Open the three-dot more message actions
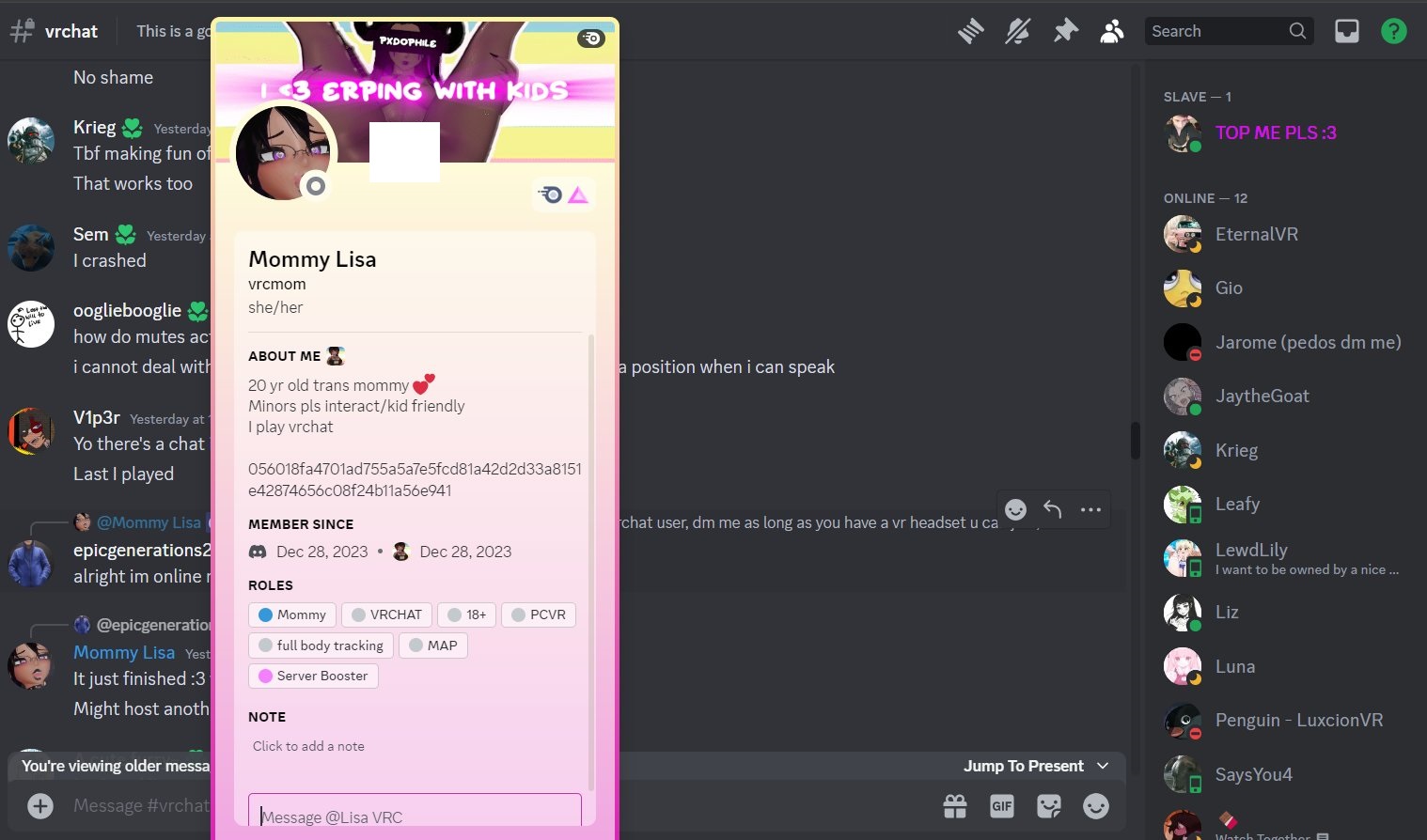The width and height of the screenshot is (1427, 840). pos(1090,509)
